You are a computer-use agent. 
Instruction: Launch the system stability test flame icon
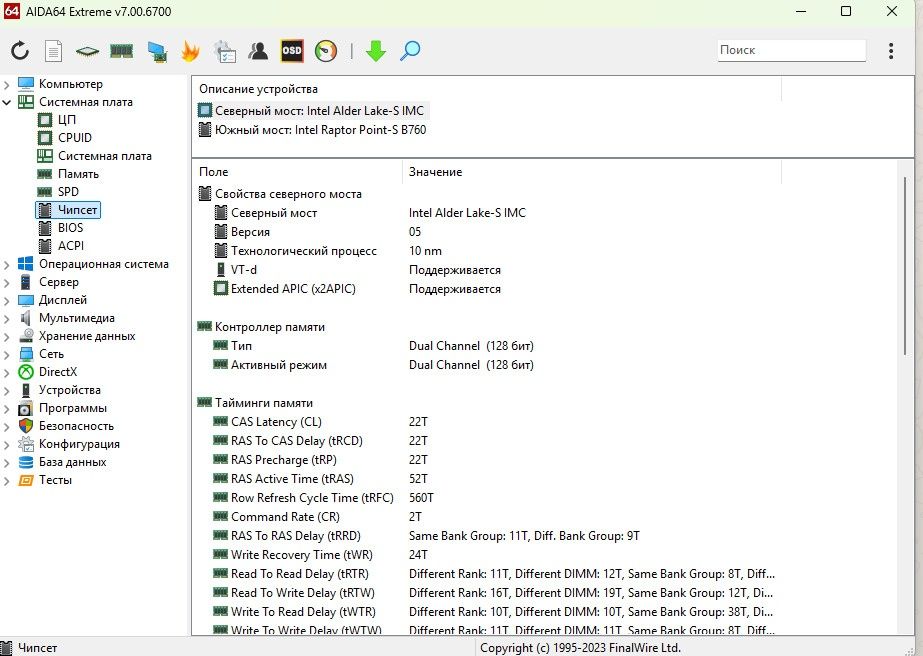[x=190, y=51]
